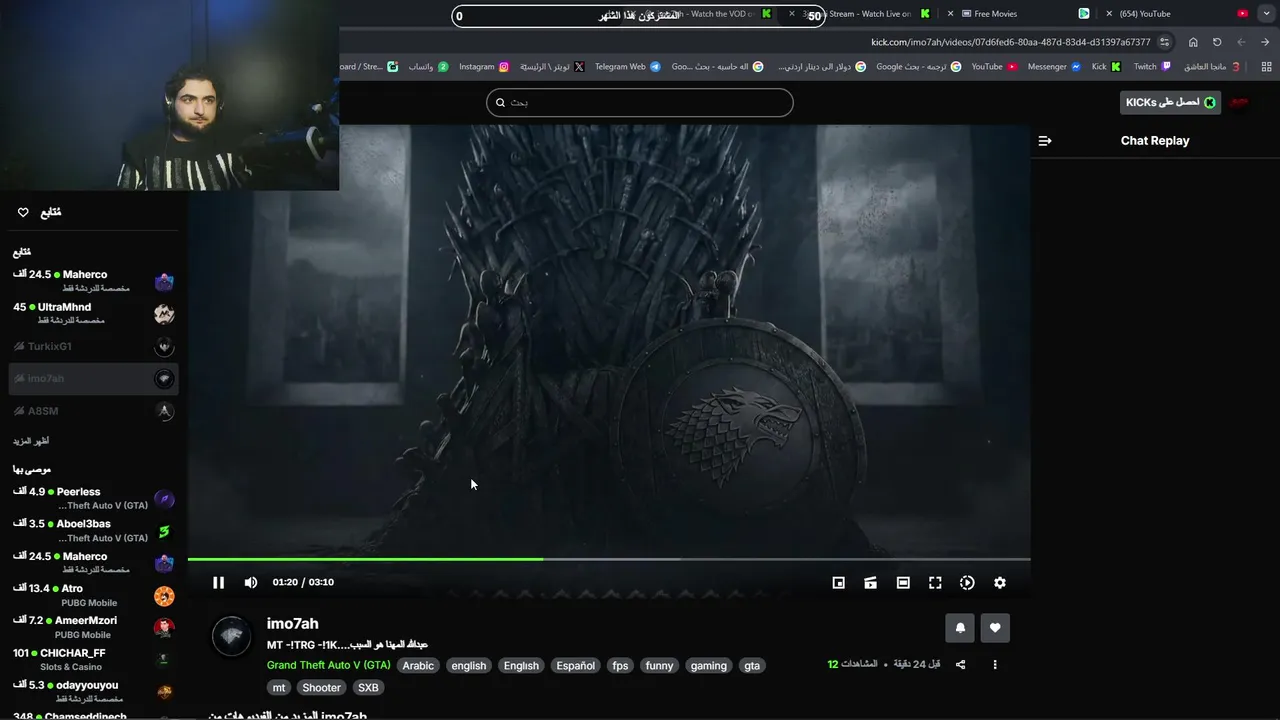1280x720 pixels.
Task: Open odayyouyou channel
Action: pos(93,691)
